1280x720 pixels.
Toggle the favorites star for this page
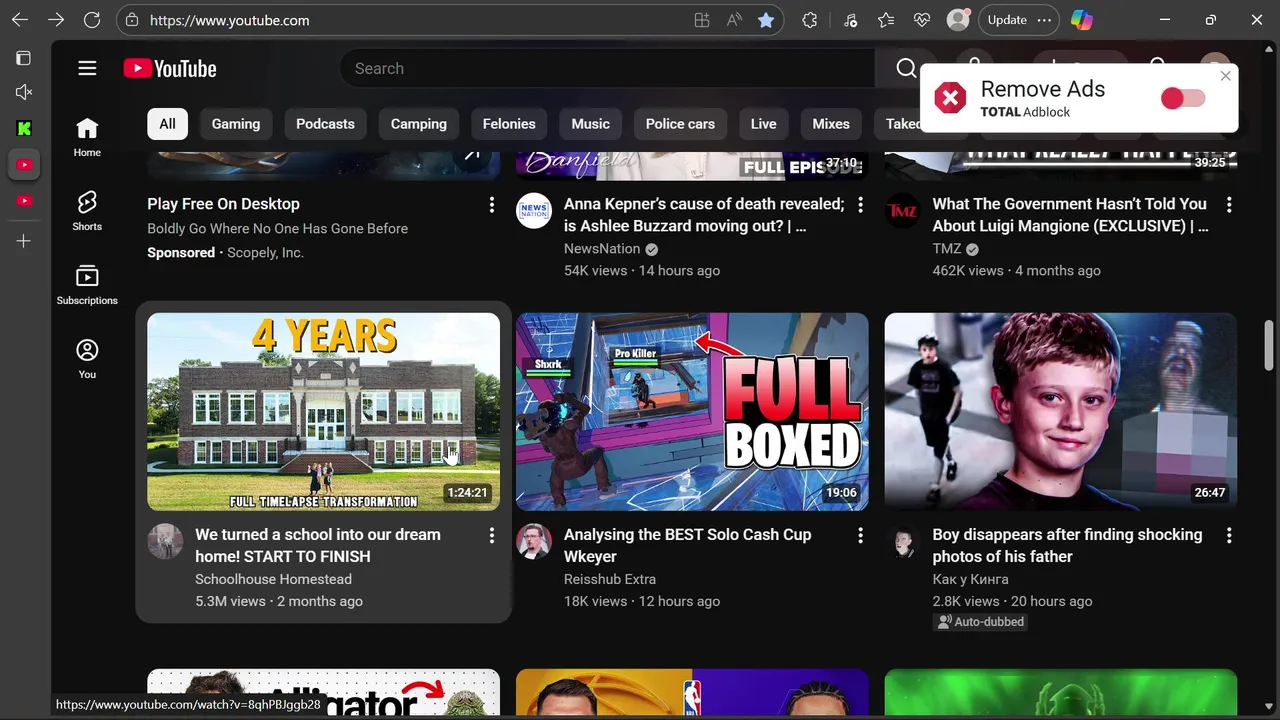[766, 20]
